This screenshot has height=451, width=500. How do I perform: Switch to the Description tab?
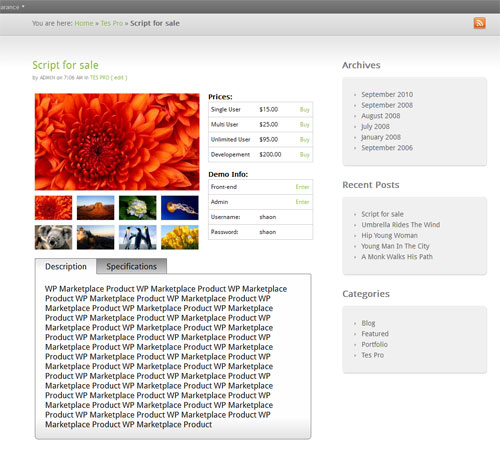pyautogui.click(x=66, y=266)
